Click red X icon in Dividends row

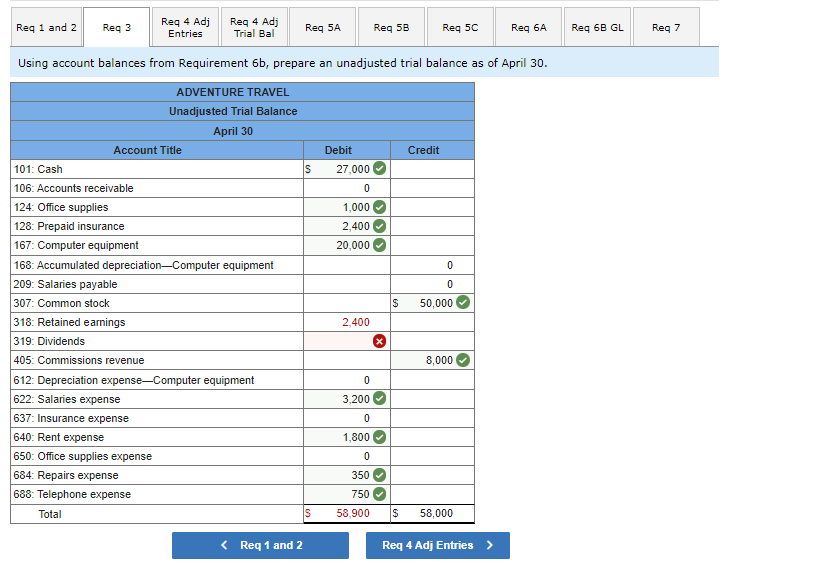pyautogui.click(x=380, y=341)
